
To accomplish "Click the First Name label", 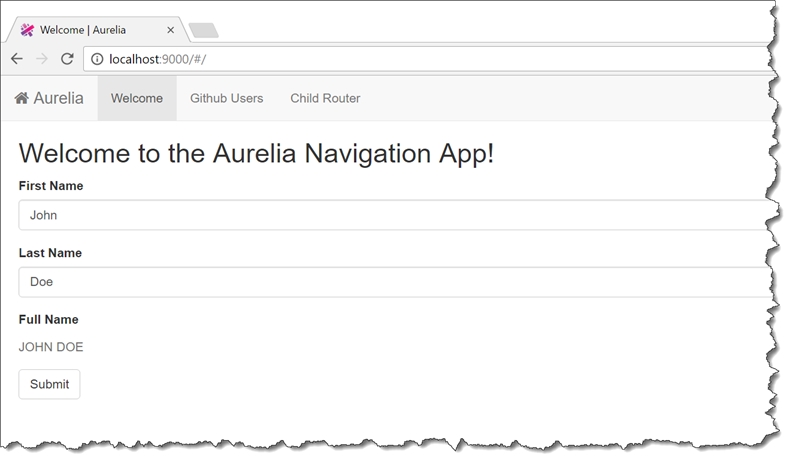I will [51, 186].
